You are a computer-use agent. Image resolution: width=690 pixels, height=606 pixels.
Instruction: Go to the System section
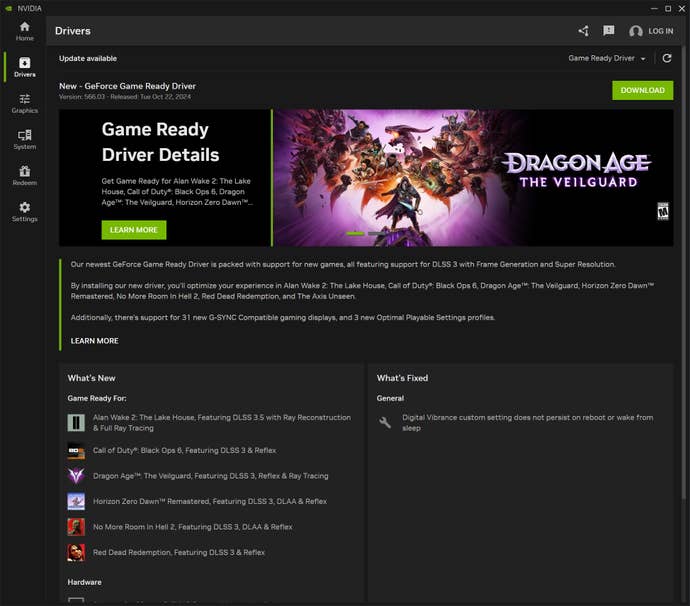point(25,140)
